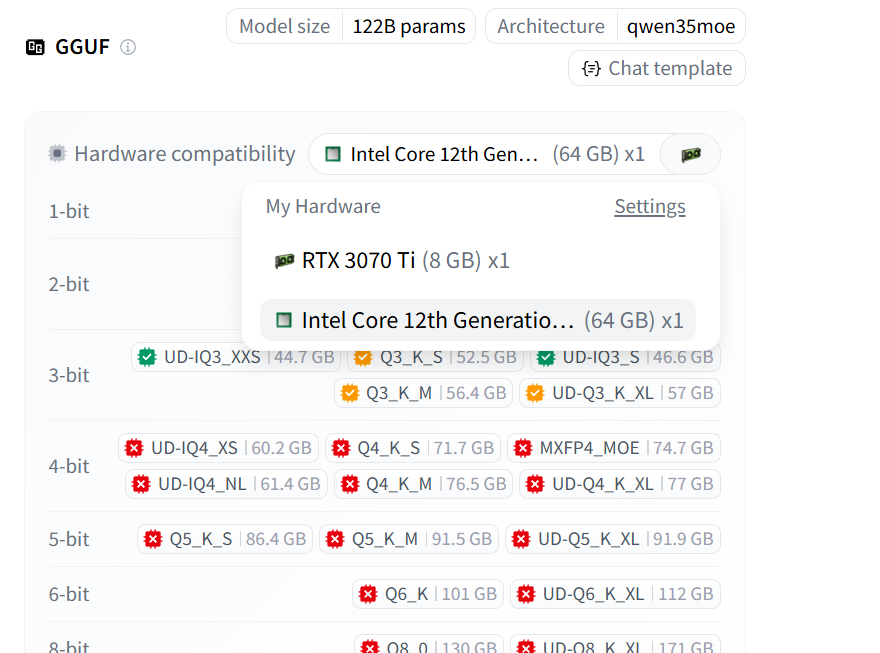
Task: Select the UD-IQ3_S 46.6 GB quantization
Action: (x=625, y=357)
